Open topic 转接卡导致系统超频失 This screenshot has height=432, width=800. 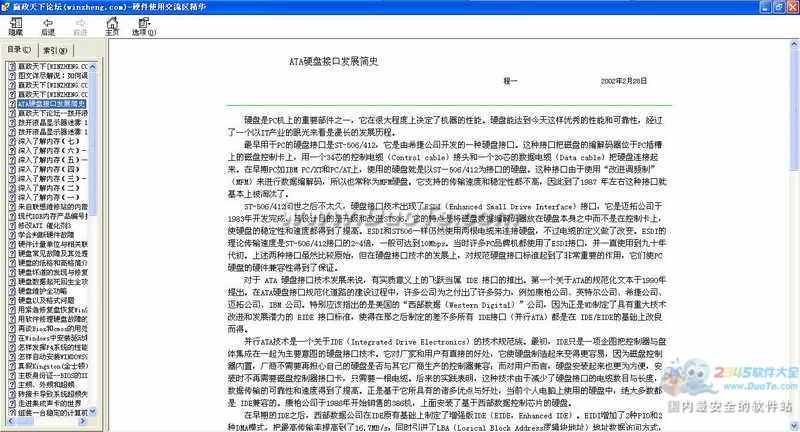tap(53, 393)
